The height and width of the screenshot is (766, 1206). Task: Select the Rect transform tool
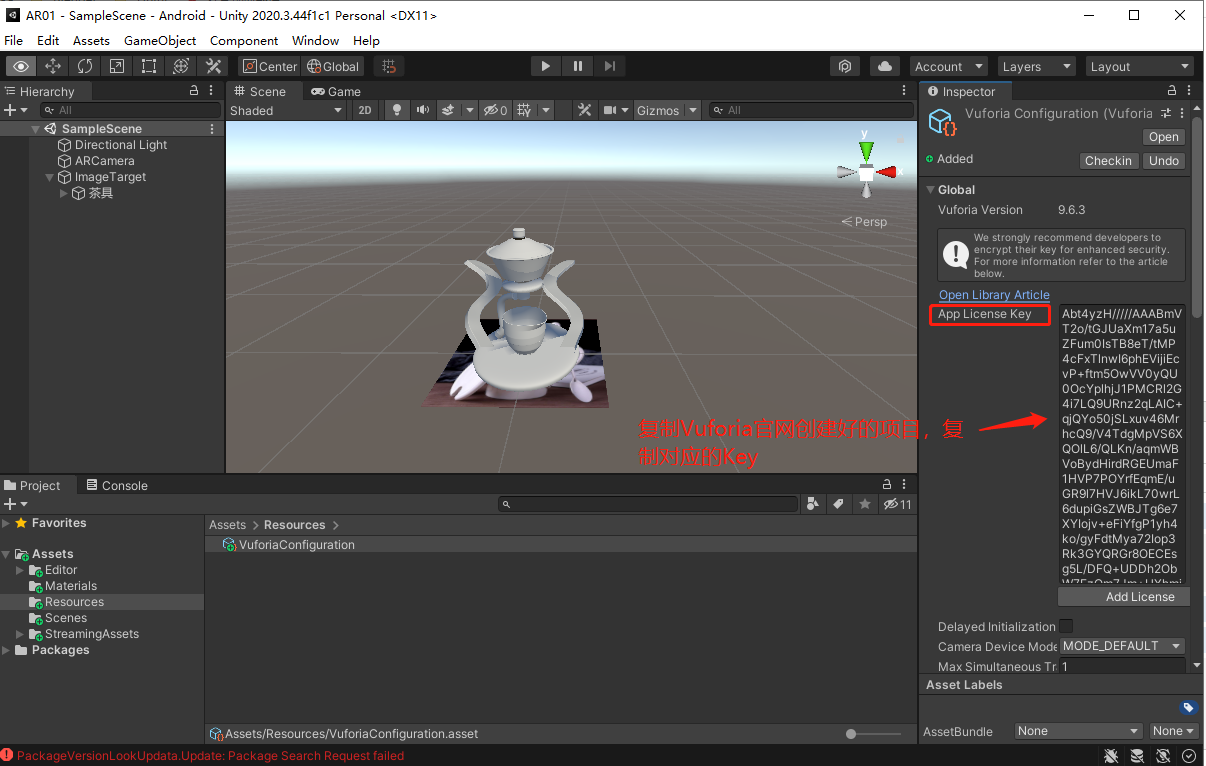tap(149, 66)
